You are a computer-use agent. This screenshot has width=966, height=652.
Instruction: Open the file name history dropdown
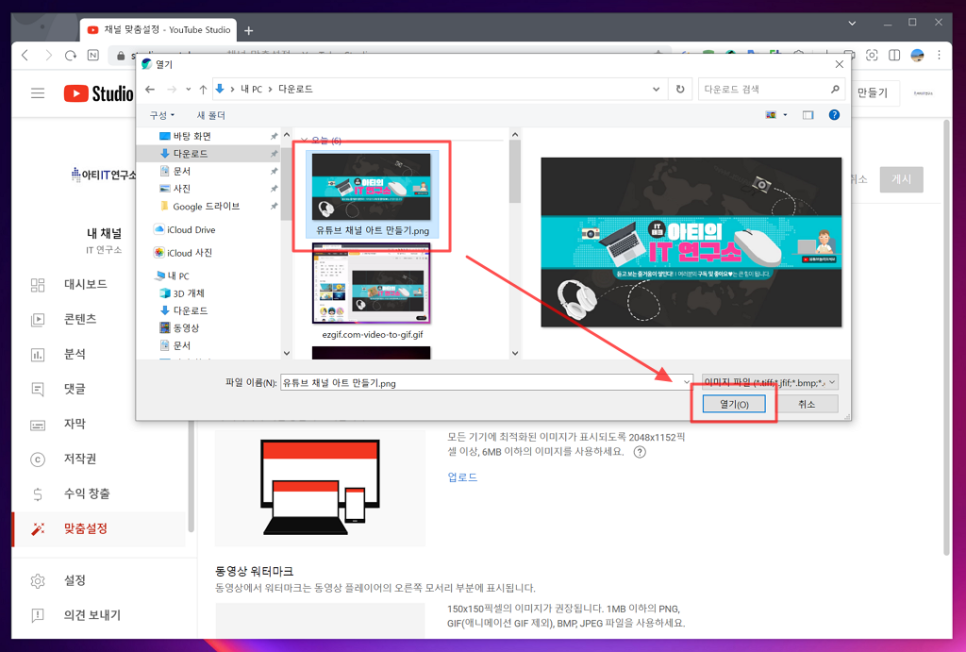click(x=686, y=383)
